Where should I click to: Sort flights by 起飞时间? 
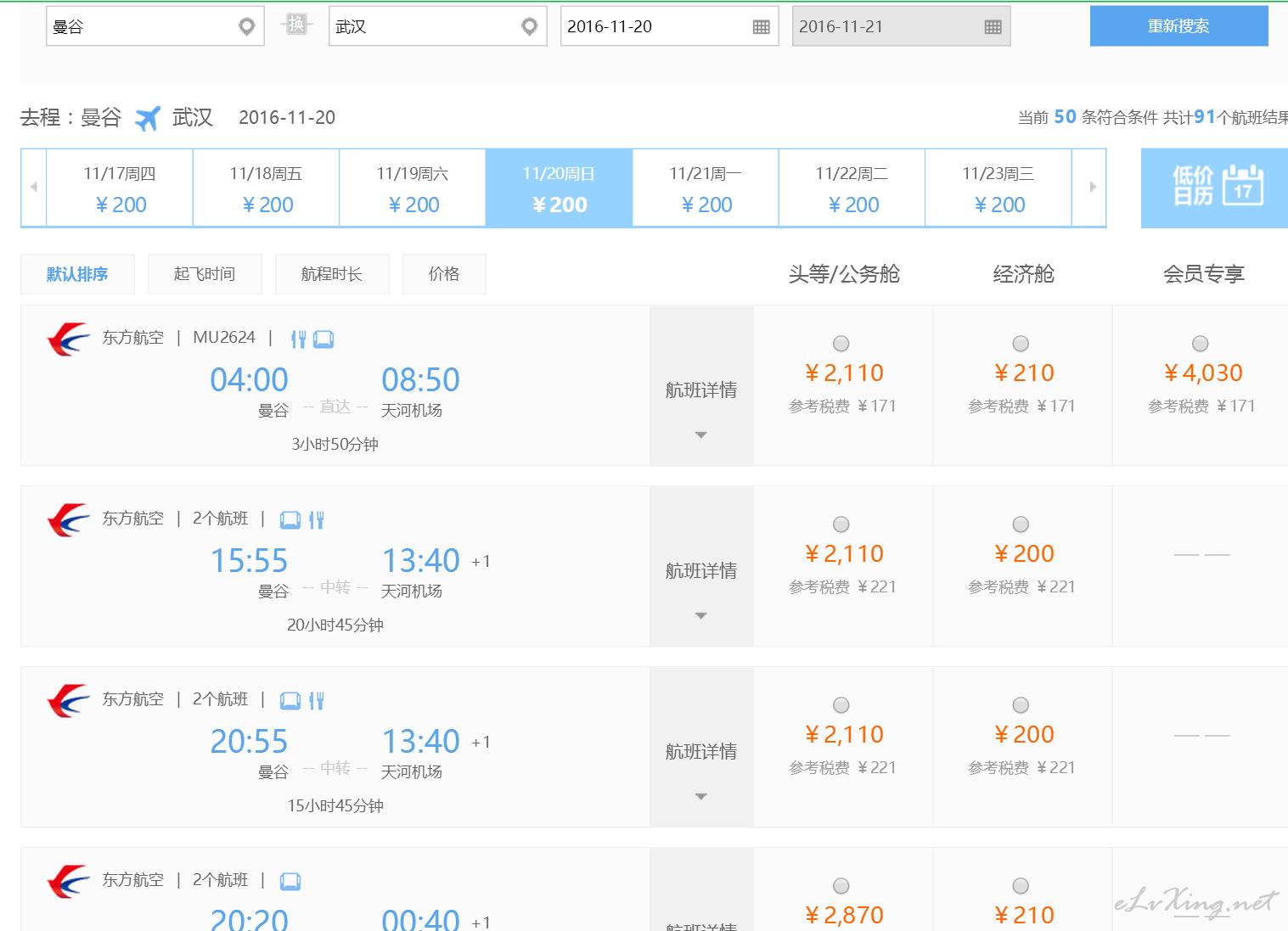[205, 274]
